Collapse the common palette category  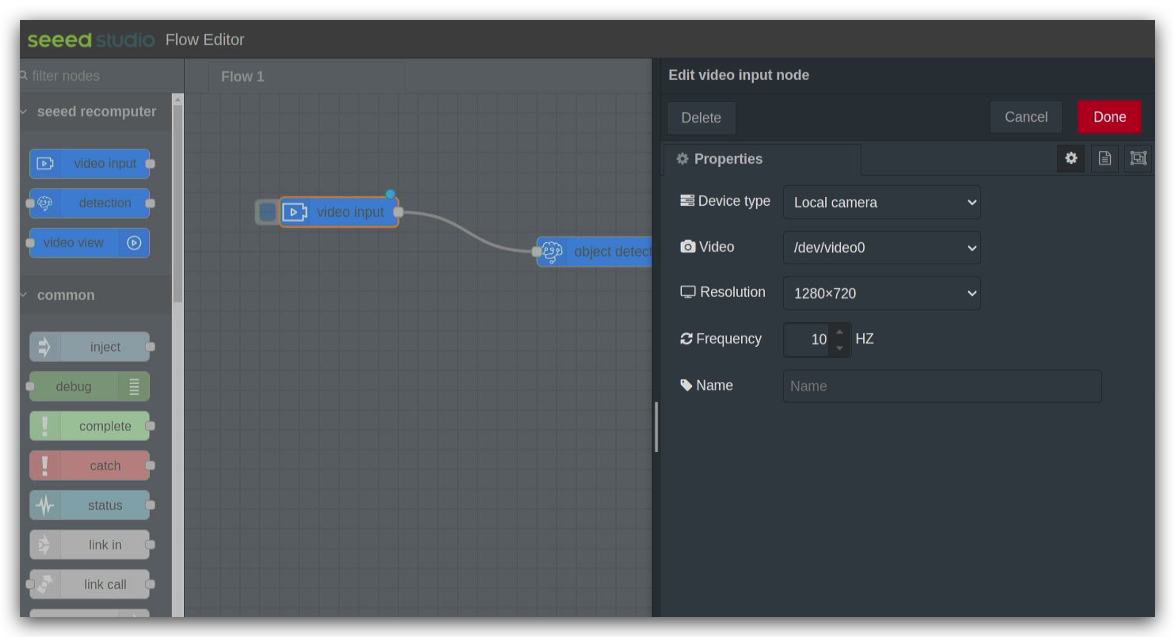(x=97, y=295)
